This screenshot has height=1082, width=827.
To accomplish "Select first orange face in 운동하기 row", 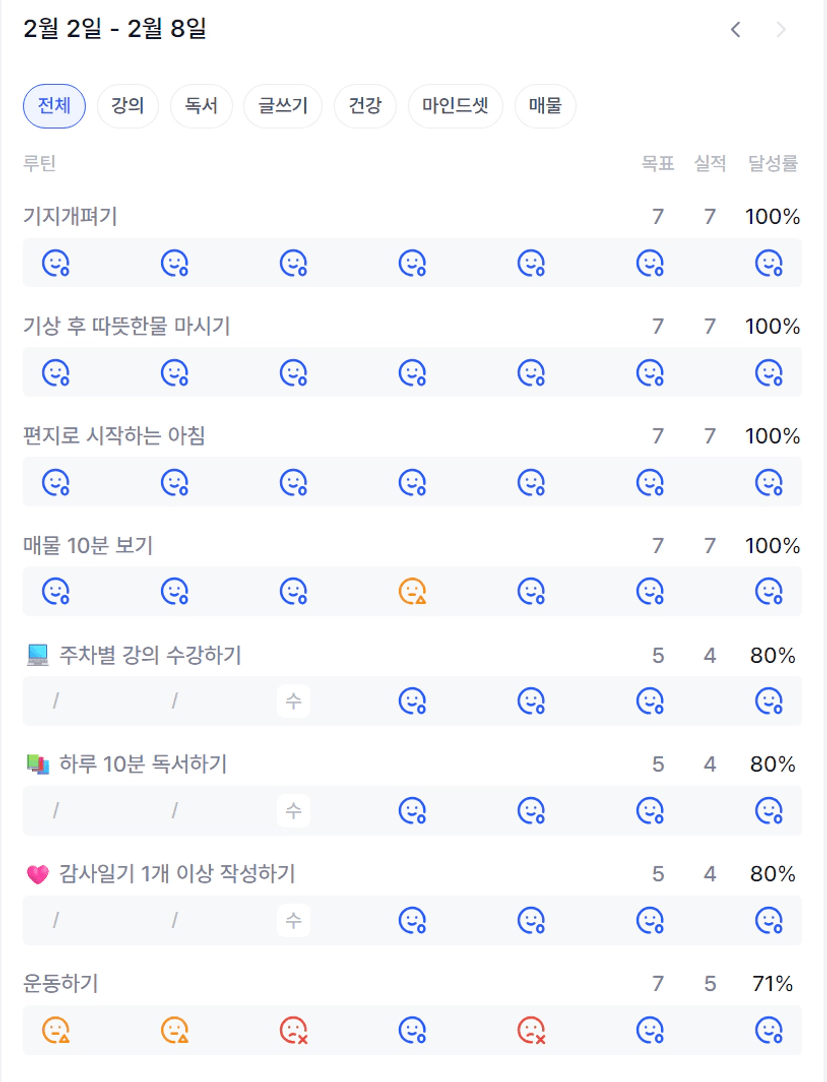I will pyautogui.click(x=56, y=1030).
